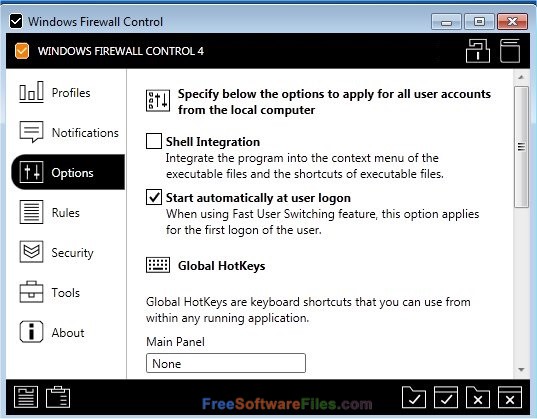Click the title bar checkbox app icon
537x419 pixels.
(x=16, y=21)
